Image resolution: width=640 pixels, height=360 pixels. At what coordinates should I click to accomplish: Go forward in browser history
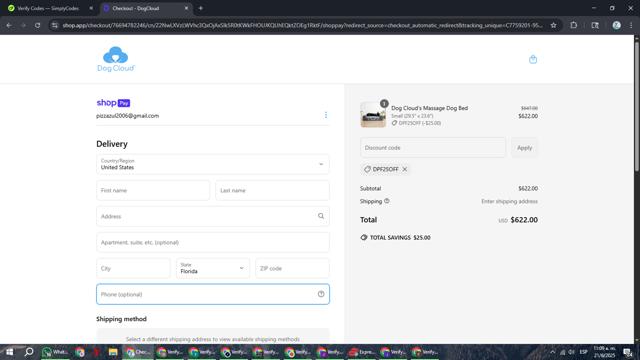(x=23, y=25)
